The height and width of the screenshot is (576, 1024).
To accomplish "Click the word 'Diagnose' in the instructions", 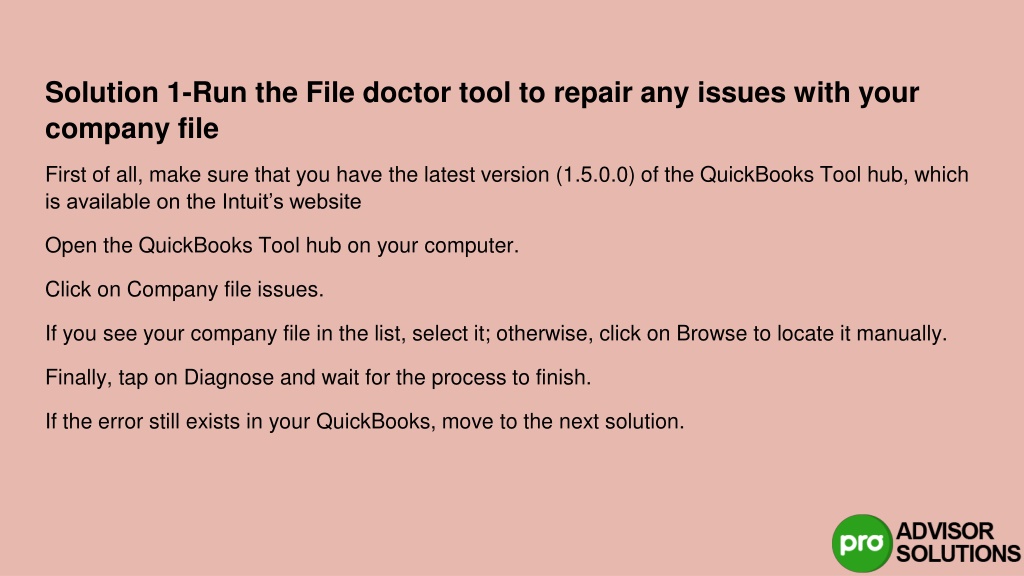I will click(x=229, y=377).
